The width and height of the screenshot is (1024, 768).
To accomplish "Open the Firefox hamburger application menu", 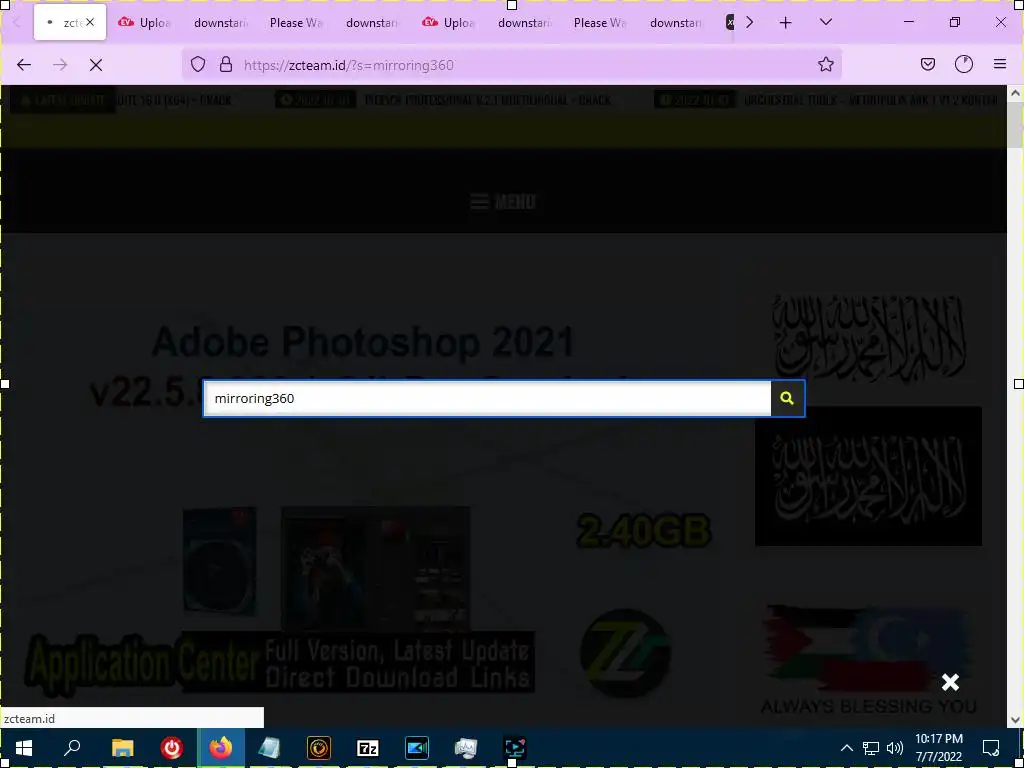I will tap(1000, 65).
